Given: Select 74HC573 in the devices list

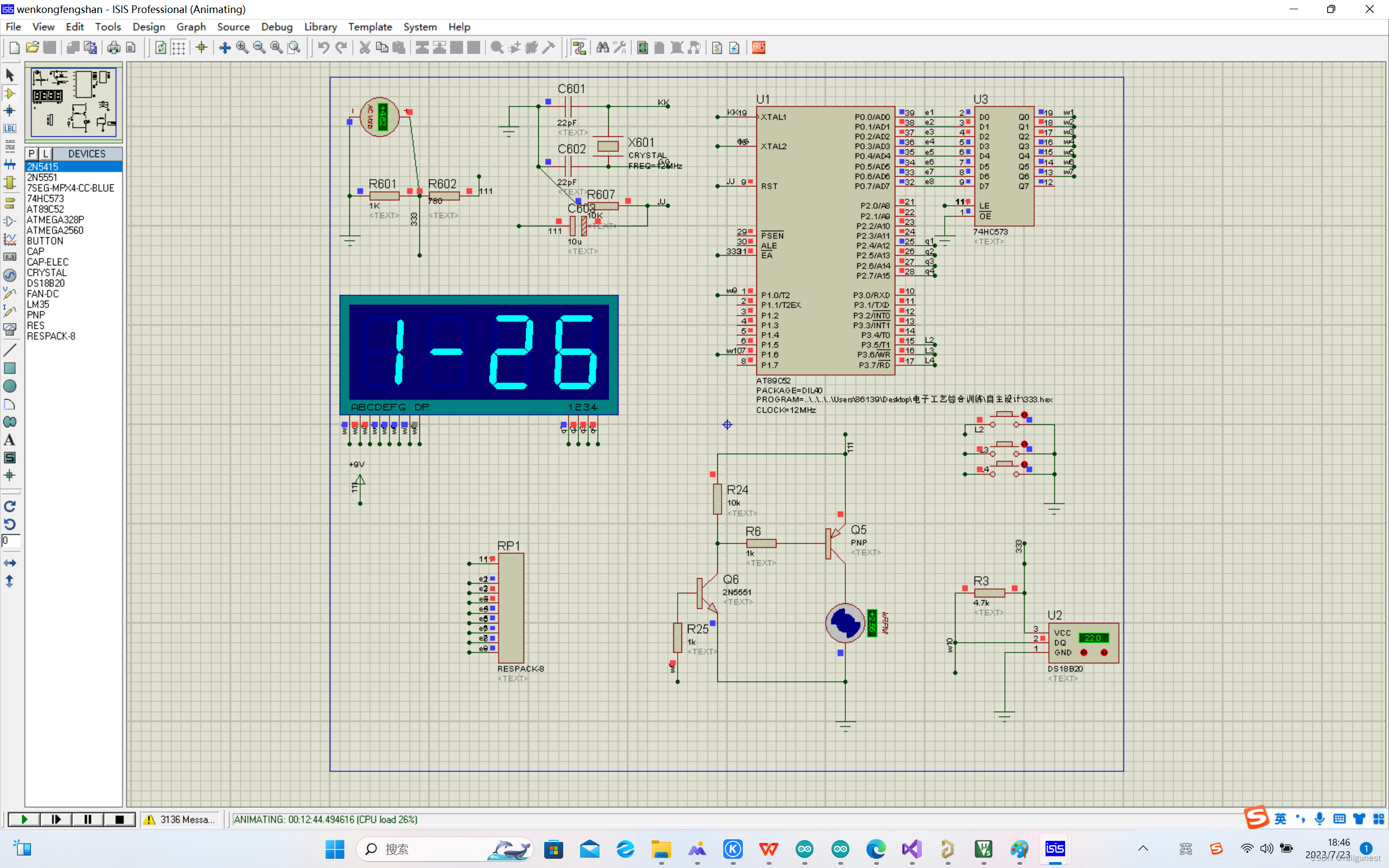Looking at the screenshot, I should coord(46,199).
